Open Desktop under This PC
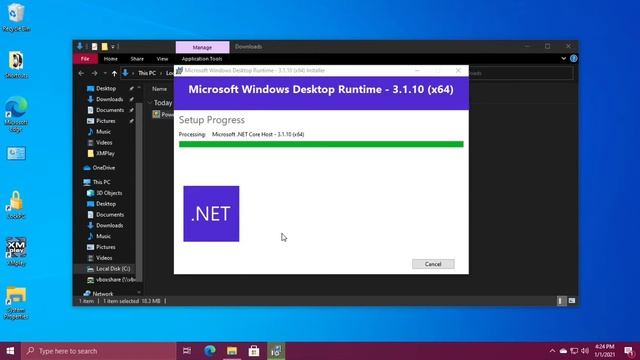Viewport: 640px width, 360px height. (106, 204)
